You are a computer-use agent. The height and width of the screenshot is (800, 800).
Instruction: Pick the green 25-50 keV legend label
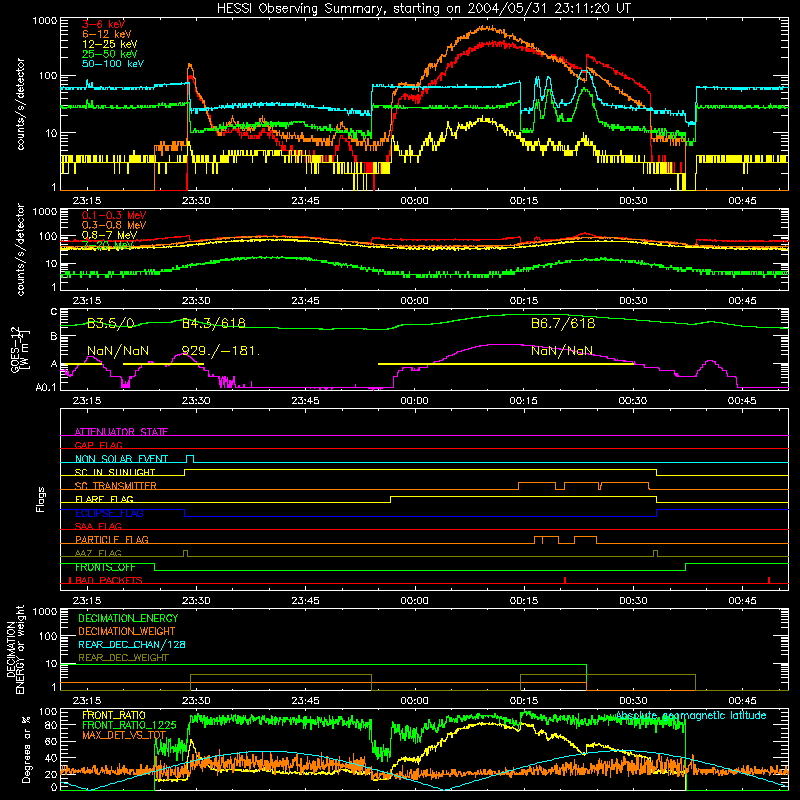pos(110,54)
